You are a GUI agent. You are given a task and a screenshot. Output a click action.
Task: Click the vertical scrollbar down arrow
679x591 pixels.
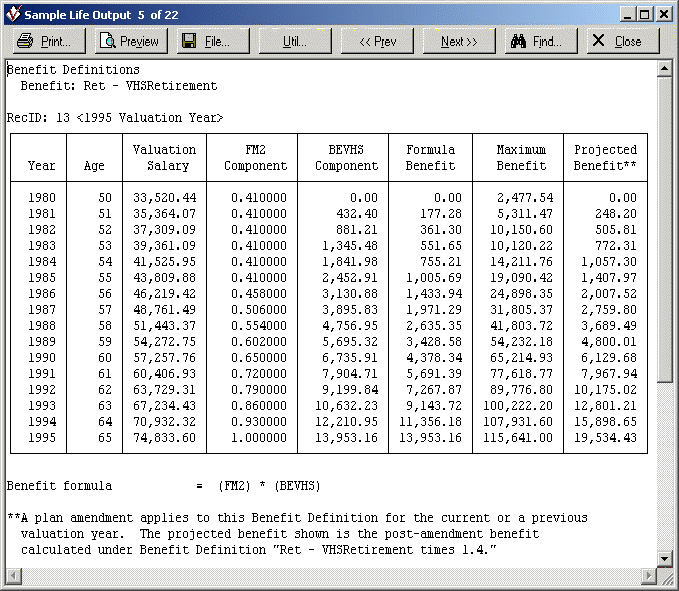(664, 558)
